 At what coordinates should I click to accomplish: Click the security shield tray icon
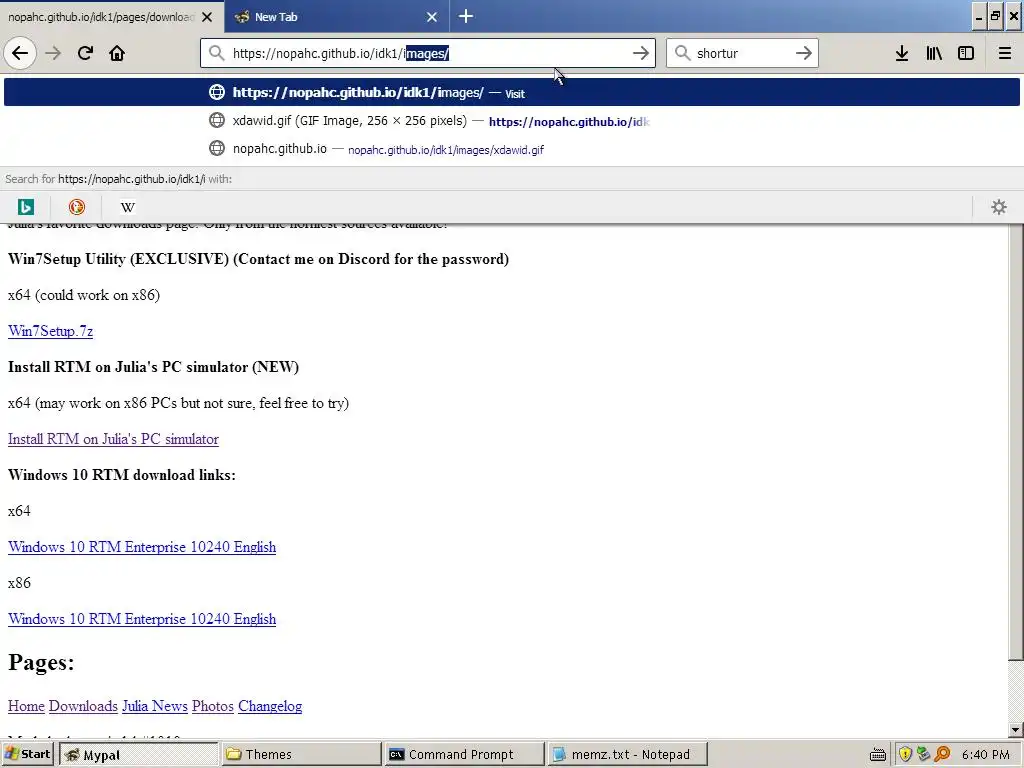904,754
